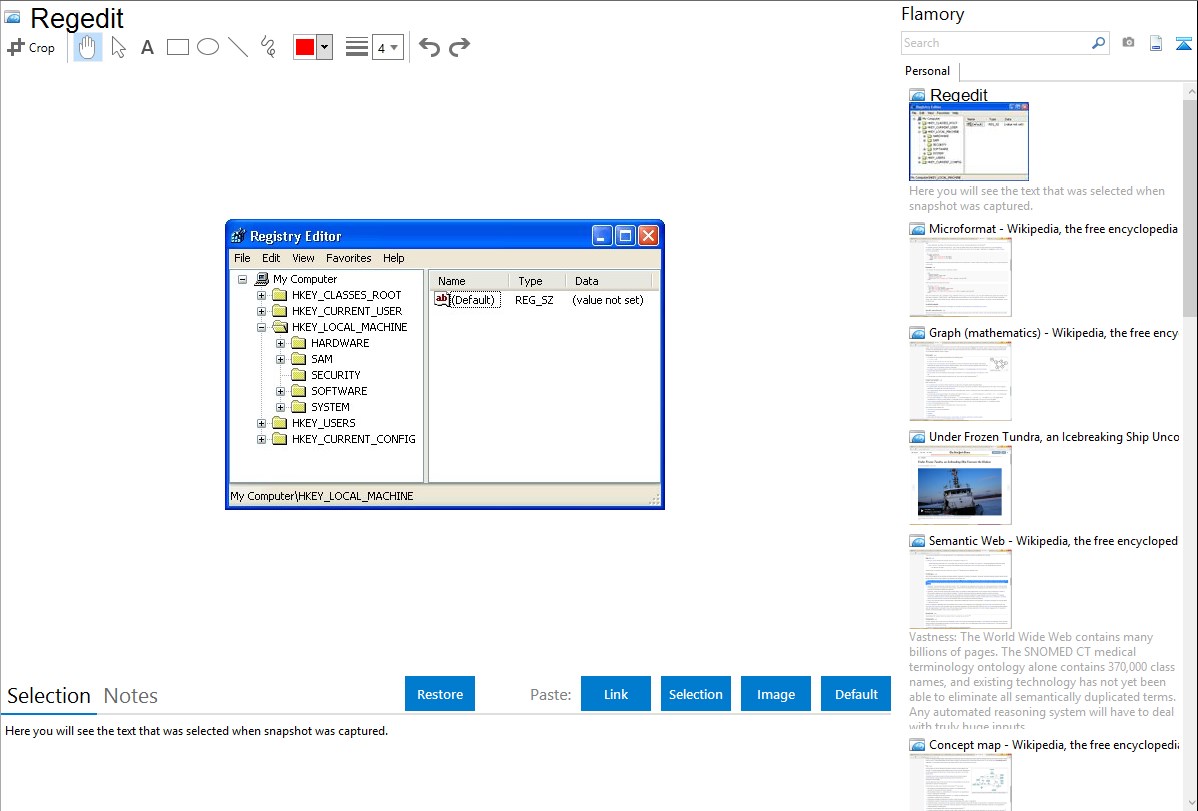Undo the last edit
The width and height of the screenshot is (1198, 811).
(429, 47)
